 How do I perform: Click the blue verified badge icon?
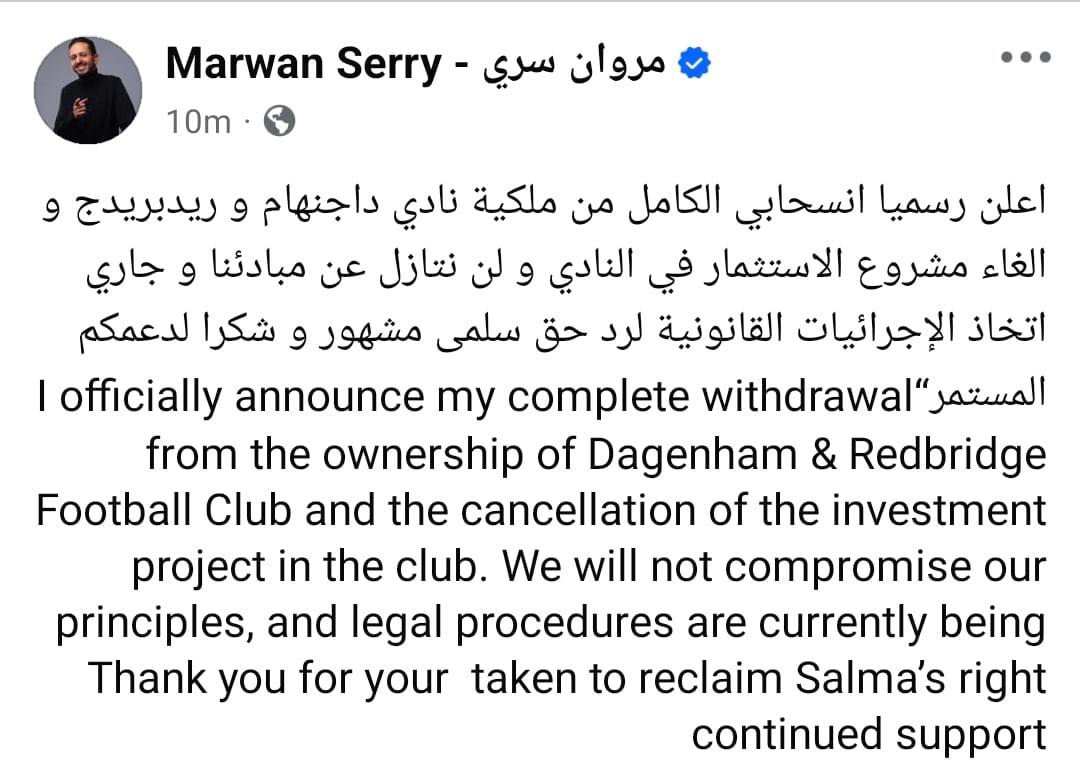(x=694, y=63)
